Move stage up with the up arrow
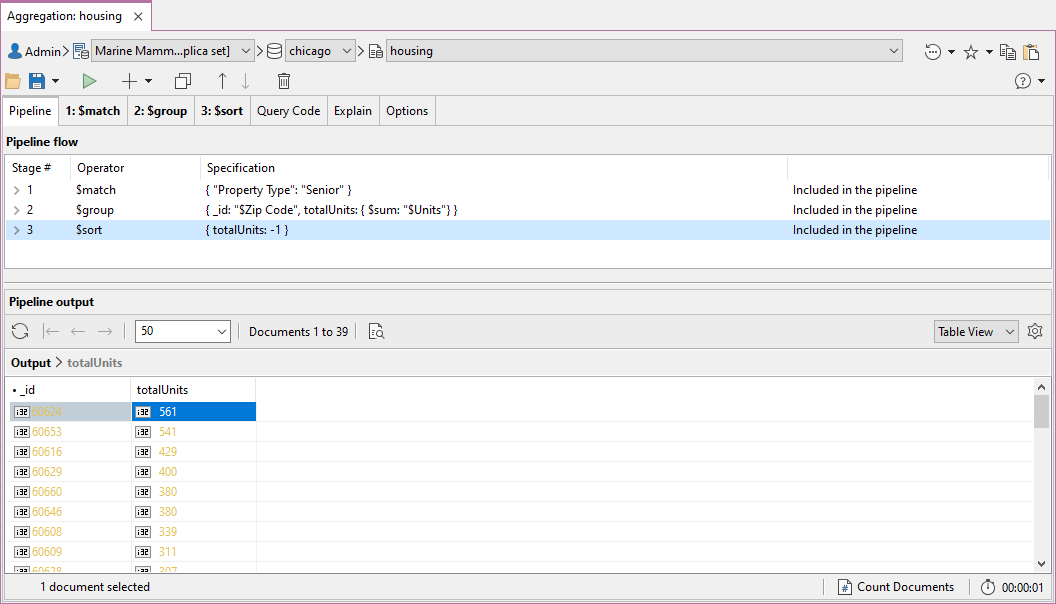The width and height of the screenshot is (1056, 604). 222,81
